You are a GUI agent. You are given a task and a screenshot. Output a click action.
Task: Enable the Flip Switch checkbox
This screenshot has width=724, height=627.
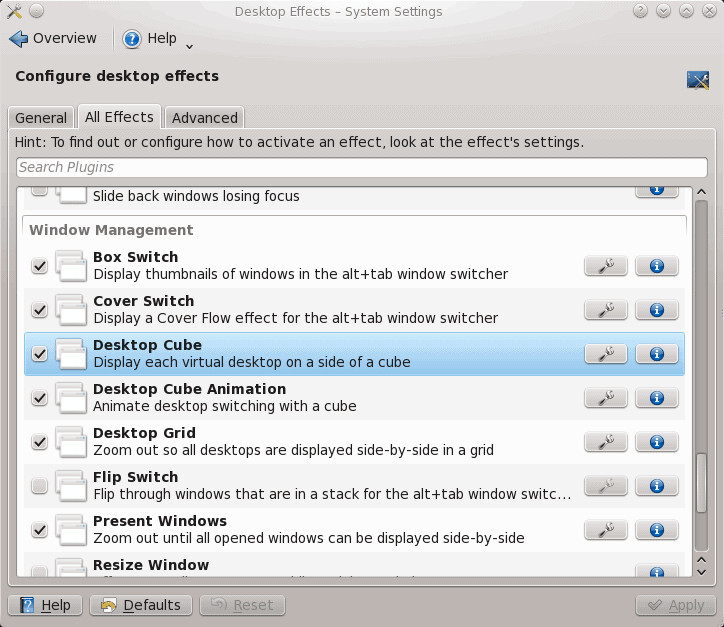(x=40, y=486)
